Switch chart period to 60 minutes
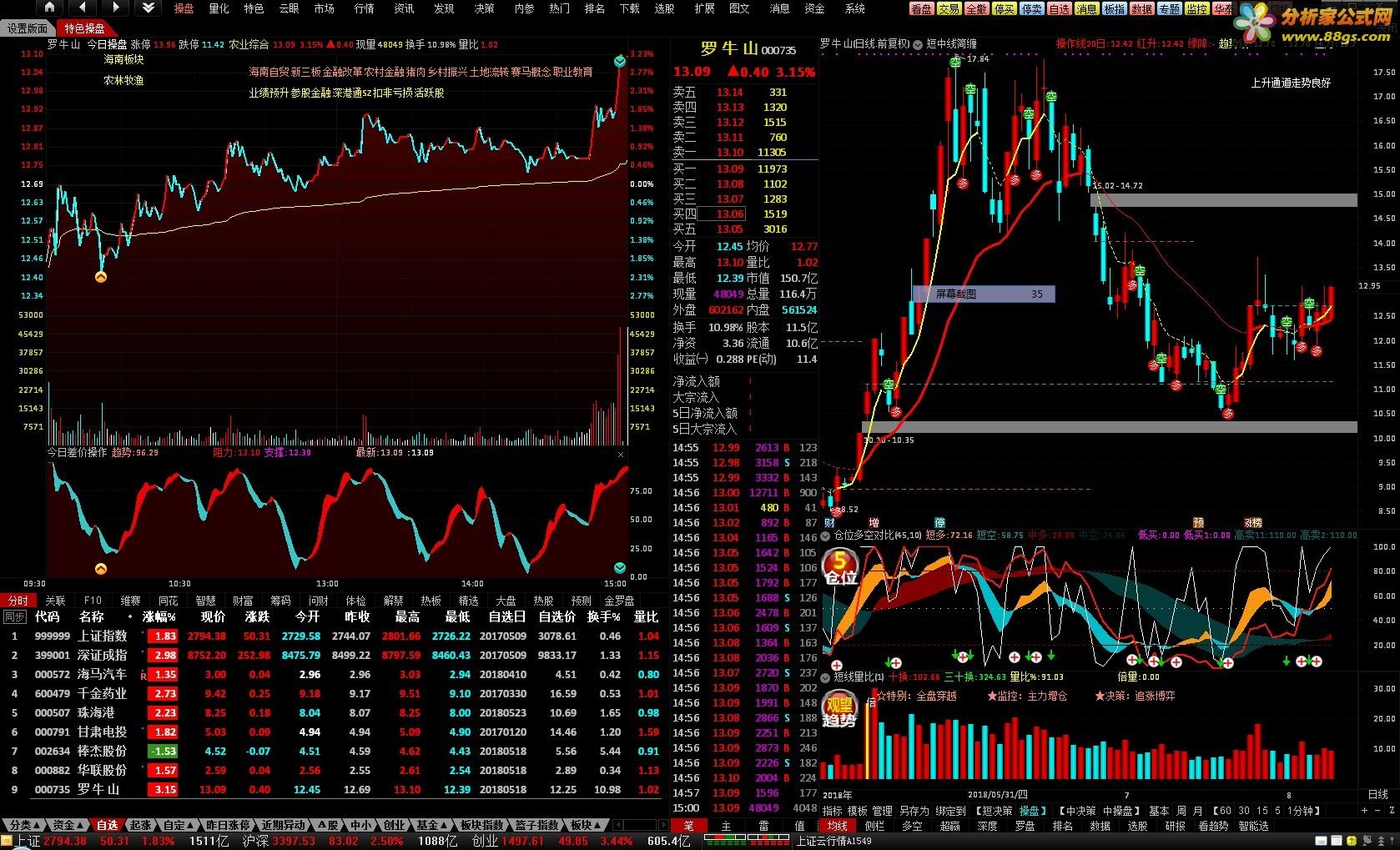This screenshot has height=850, width=1400. coord(1225,811)
